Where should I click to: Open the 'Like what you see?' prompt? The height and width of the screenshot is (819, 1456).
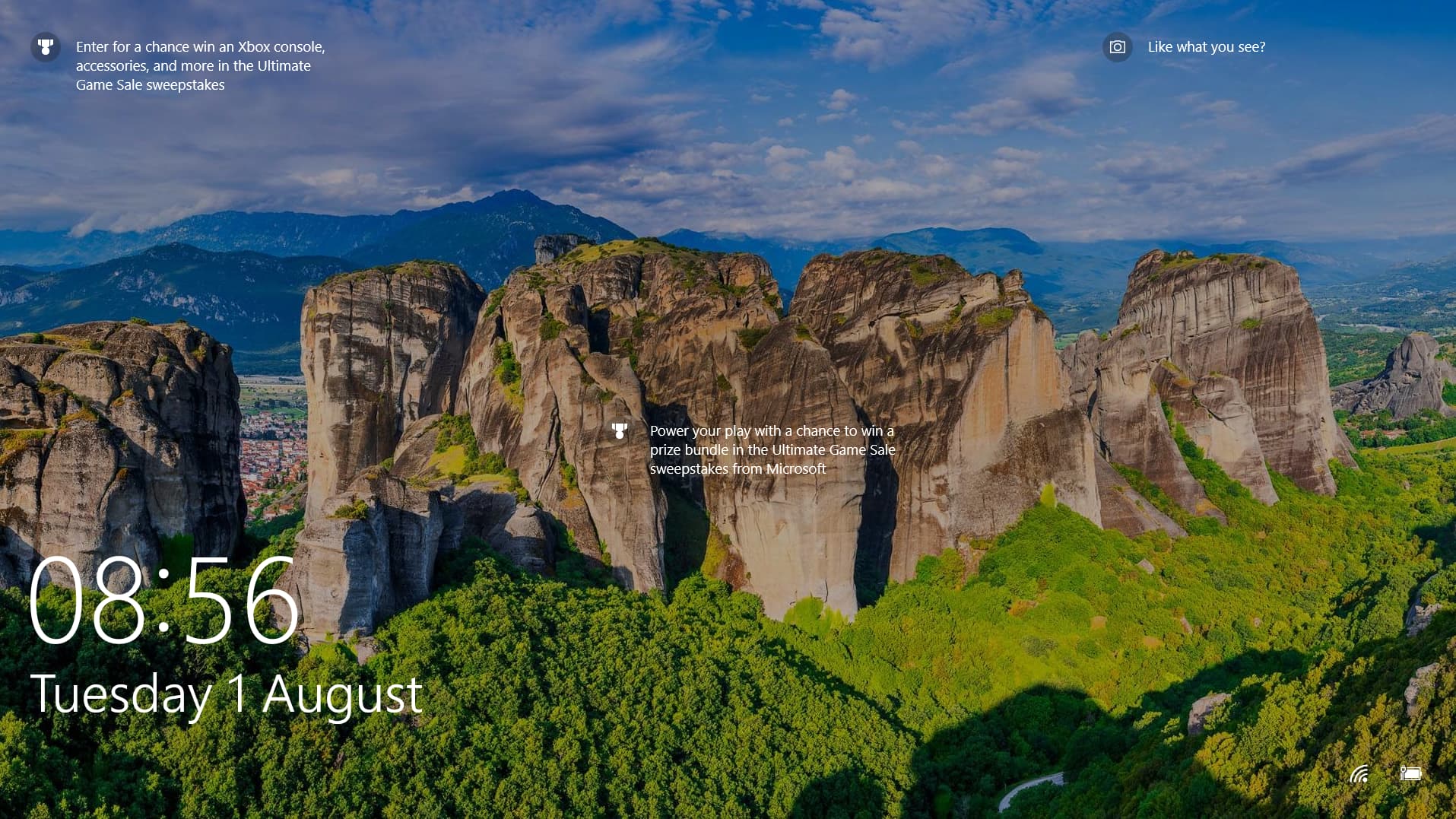(1206, 47)
